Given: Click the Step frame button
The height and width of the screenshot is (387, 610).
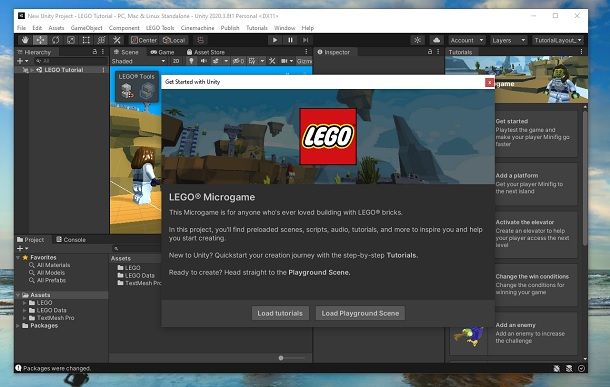Looking at the screenshot, I should (x=305, y=40).
